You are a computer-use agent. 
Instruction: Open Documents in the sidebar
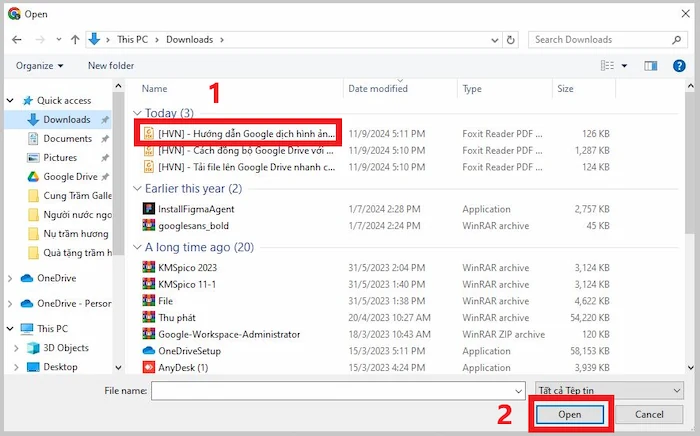[67, 139]
